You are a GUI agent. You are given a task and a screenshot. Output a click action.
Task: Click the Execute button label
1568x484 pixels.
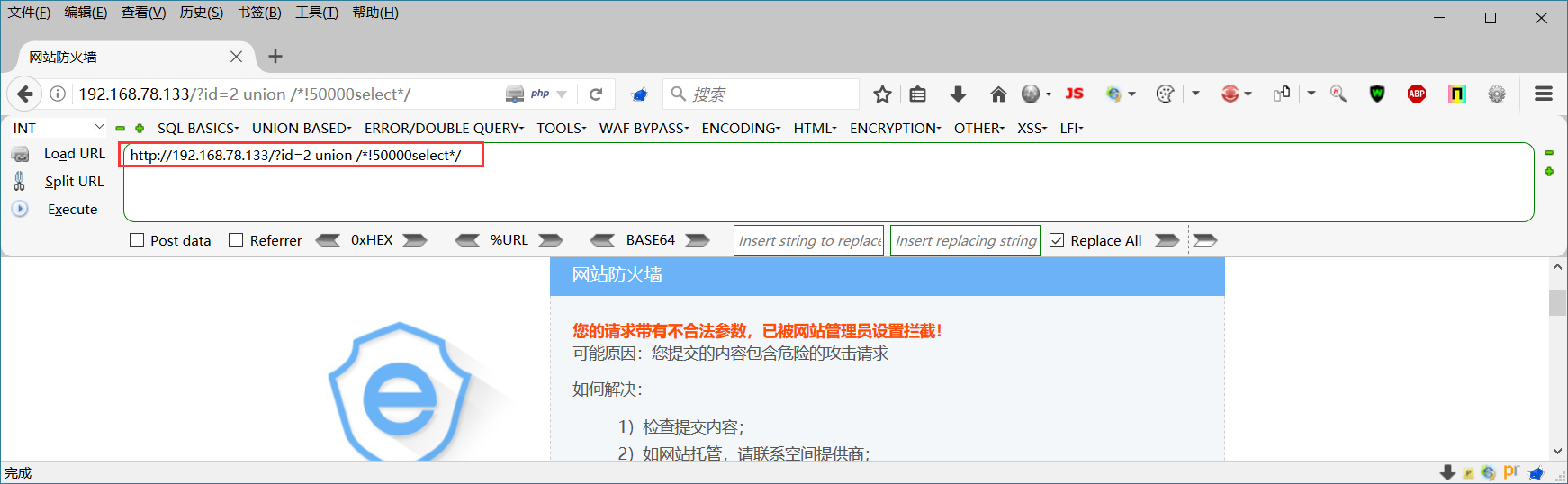pos(72,209)
